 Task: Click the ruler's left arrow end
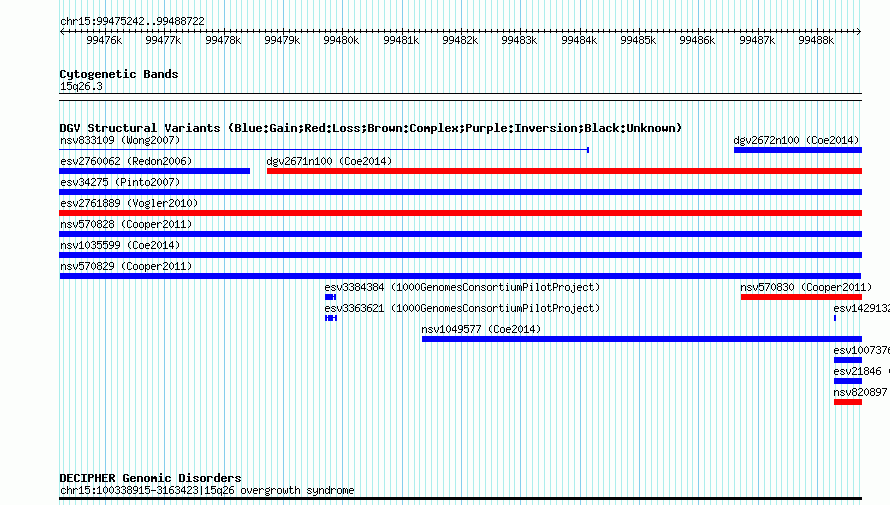[62, 31]
